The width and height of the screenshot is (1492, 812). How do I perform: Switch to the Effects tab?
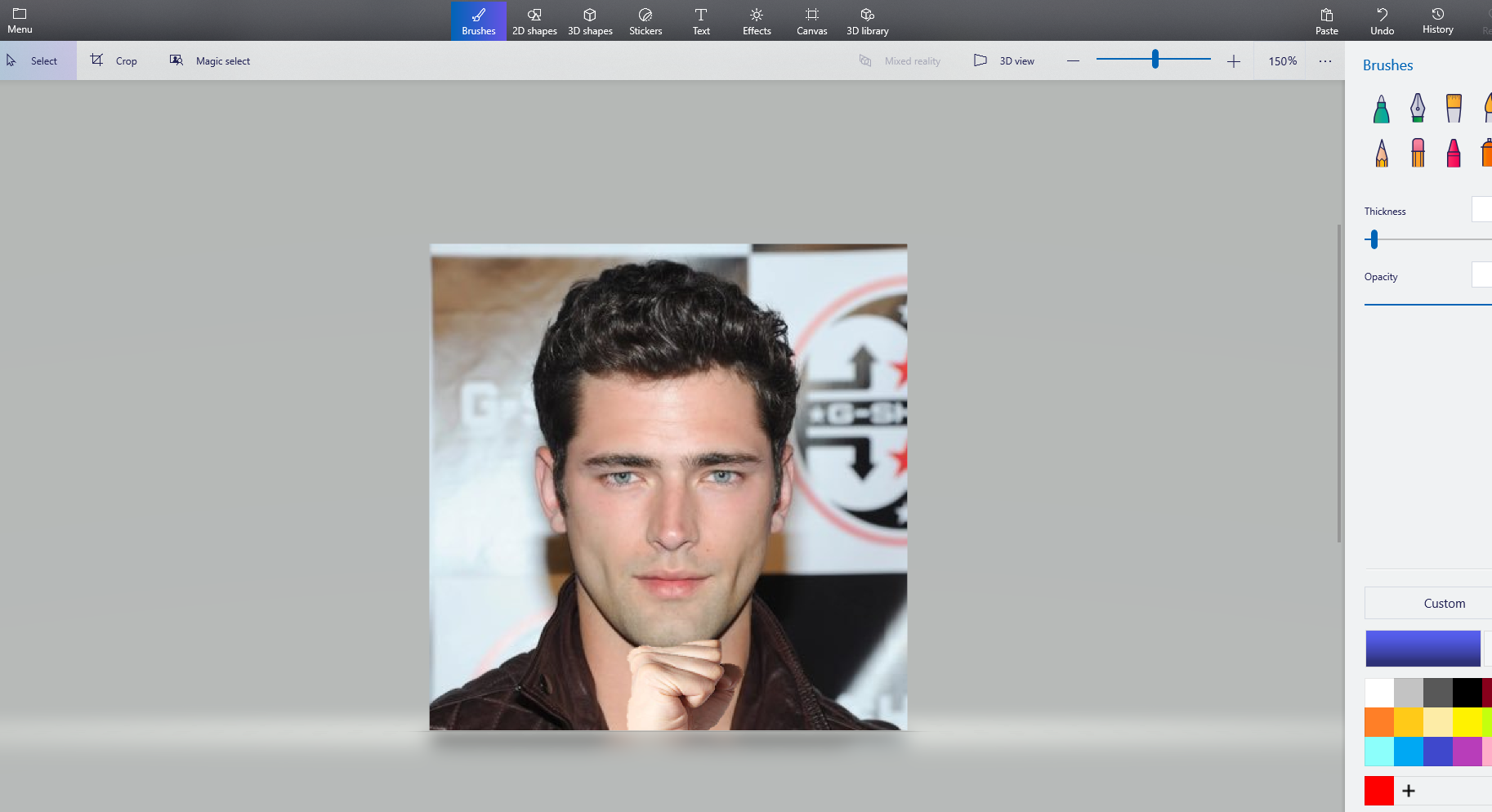pos(757,20)
